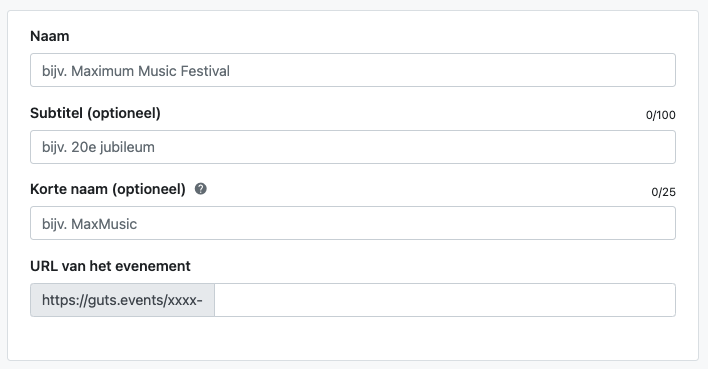Click empty card area below the URL field
Screen dimensions: 708x369
[x=353, y=339]
